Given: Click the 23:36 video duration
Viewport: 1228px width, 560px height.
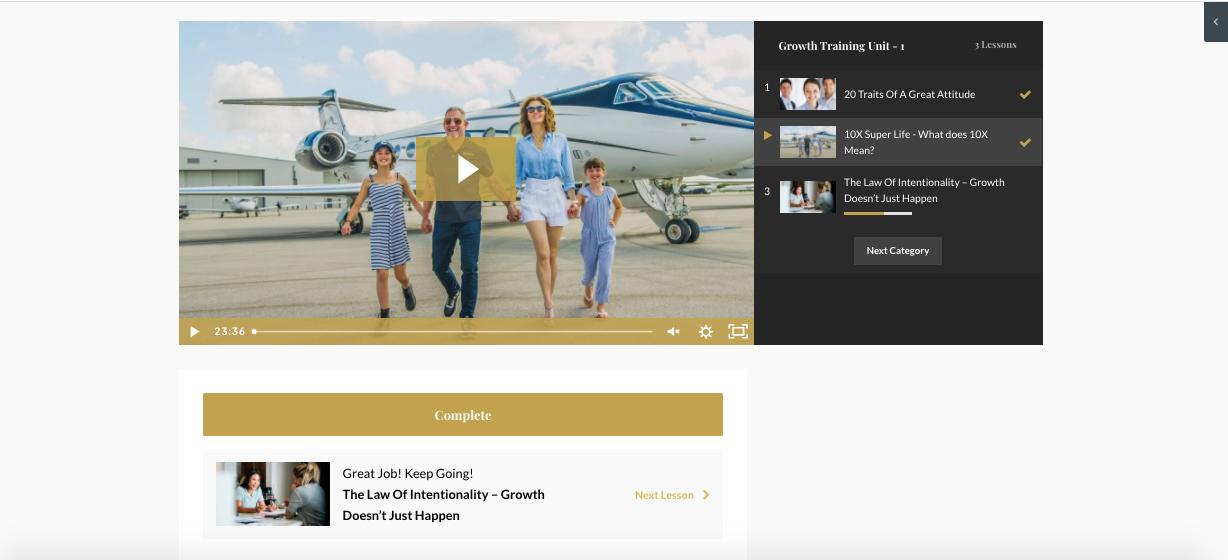Looking at the screenshot, I should [230, 331].
